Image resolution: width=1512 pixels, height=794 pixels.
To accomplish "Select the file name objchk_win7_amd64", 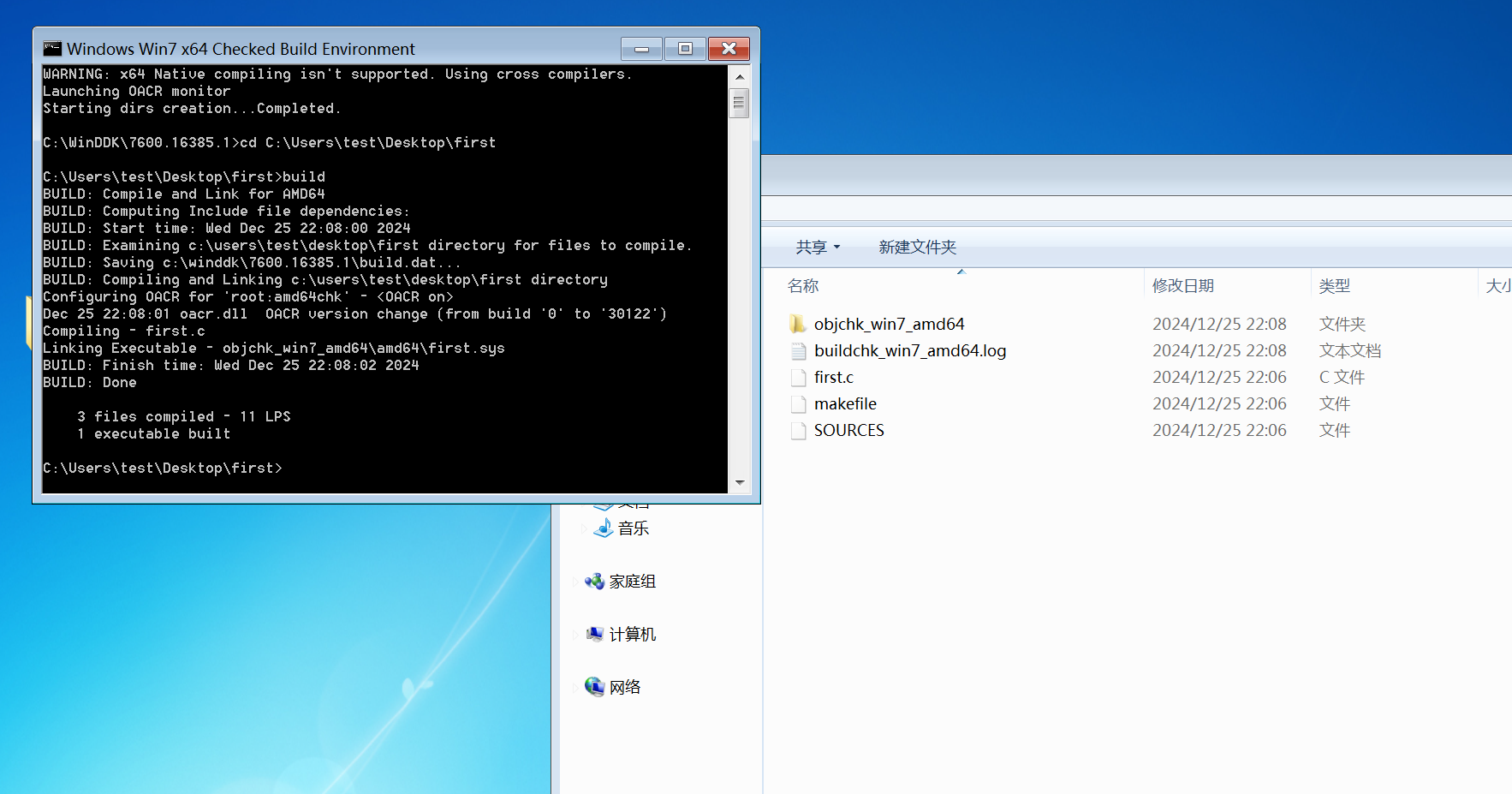I will point(889,324).
